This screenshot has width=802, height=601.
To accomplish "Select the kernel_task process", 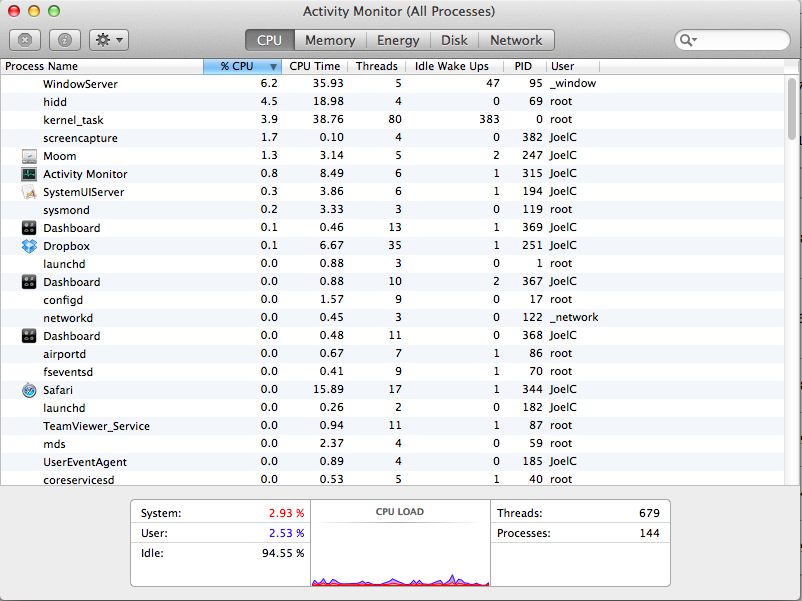I will pyautogui.click(x=73, y=120).
